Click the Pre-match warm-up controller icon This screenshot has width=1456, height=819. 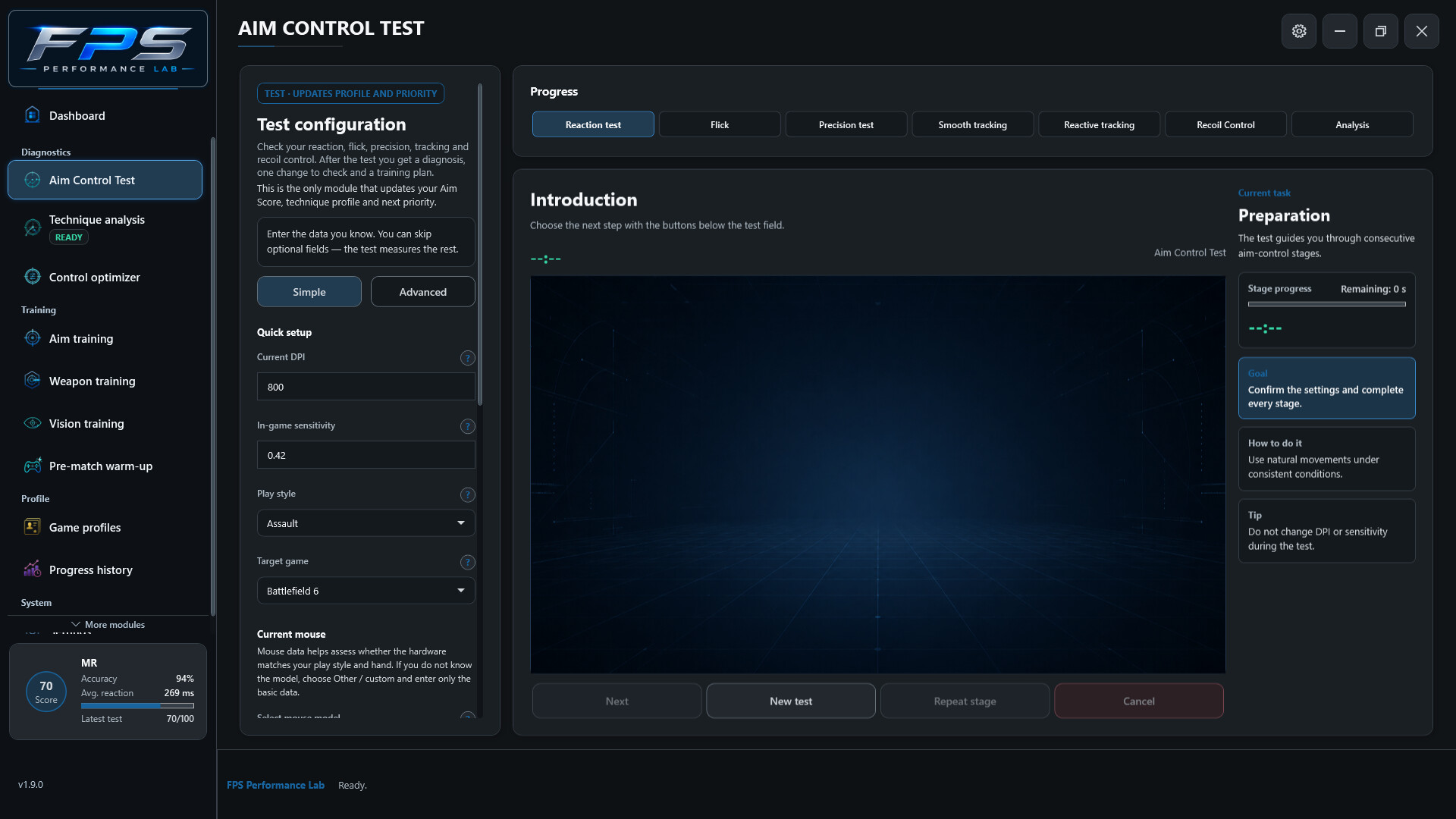pos(32,466)
